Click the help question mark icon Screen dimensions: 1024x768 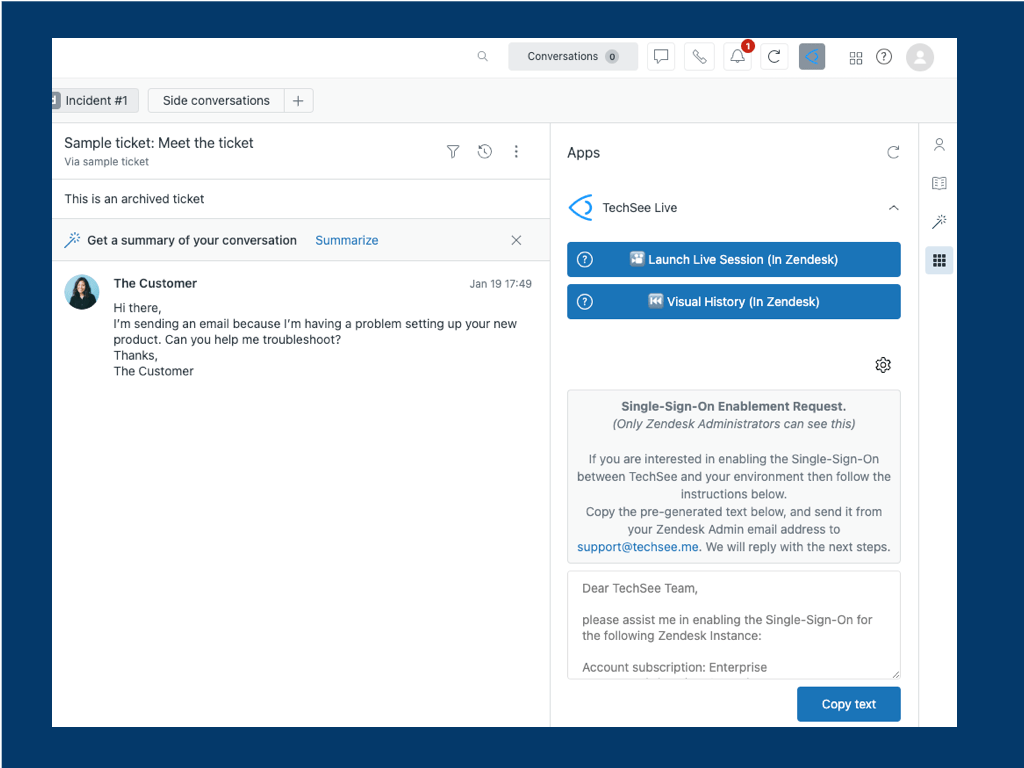pyautogui.click(x=884, y=57)
